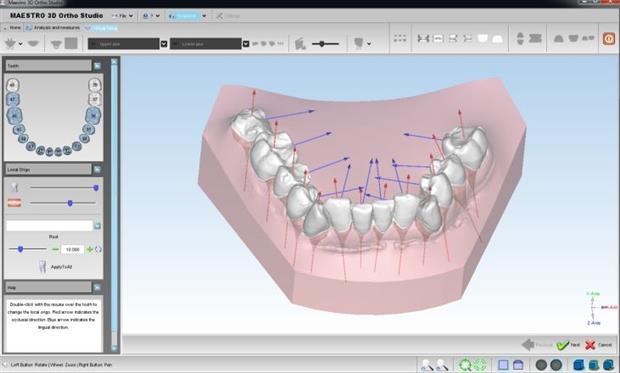Adjust the Root length slider
Viewport: 620px width, 373px height.
(x=27, y=249)
